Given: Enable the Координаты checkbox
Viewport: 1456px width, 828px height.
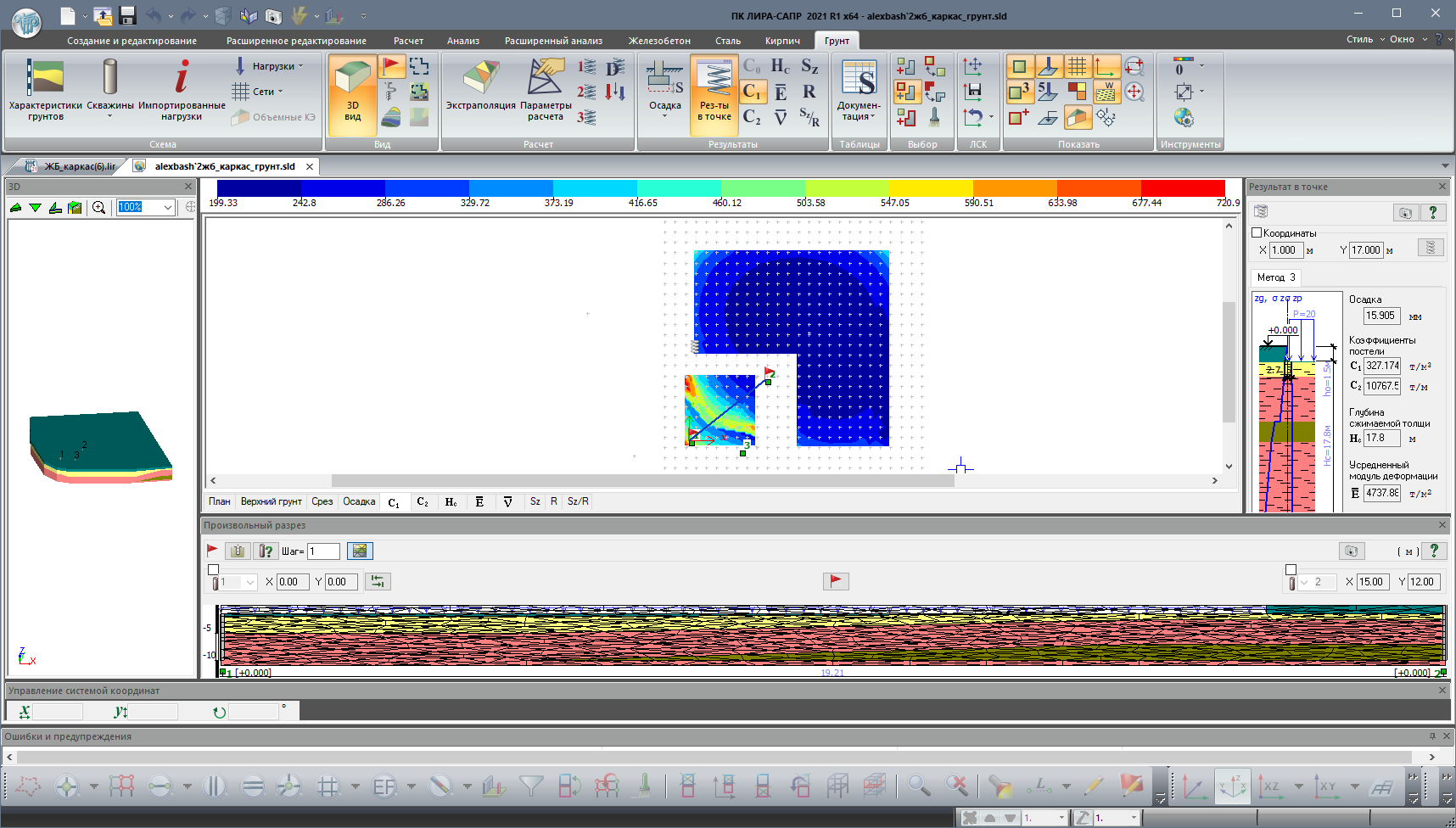Looking at the screenshot, I should pos(1257,232).
